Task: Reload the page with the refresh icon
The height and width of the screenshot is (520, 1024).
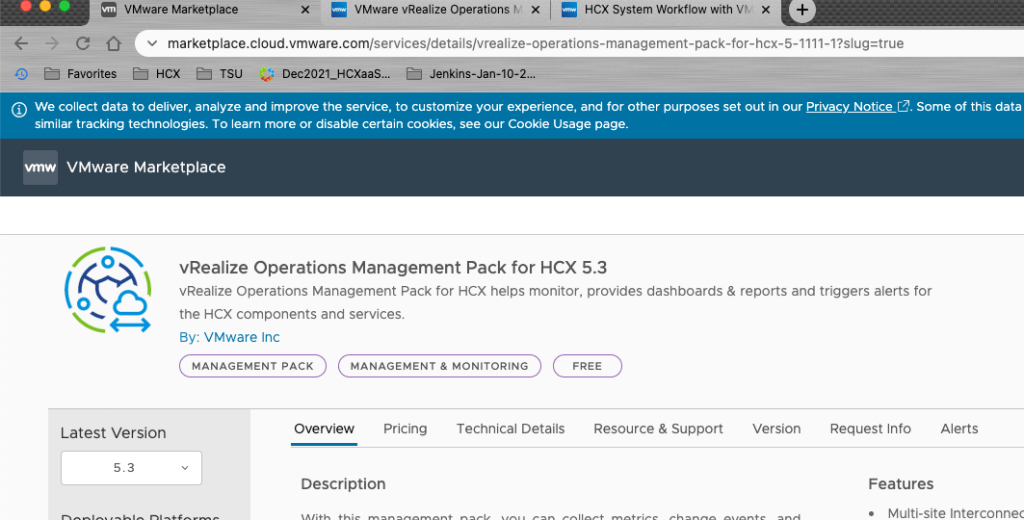Action: [83, 44]
